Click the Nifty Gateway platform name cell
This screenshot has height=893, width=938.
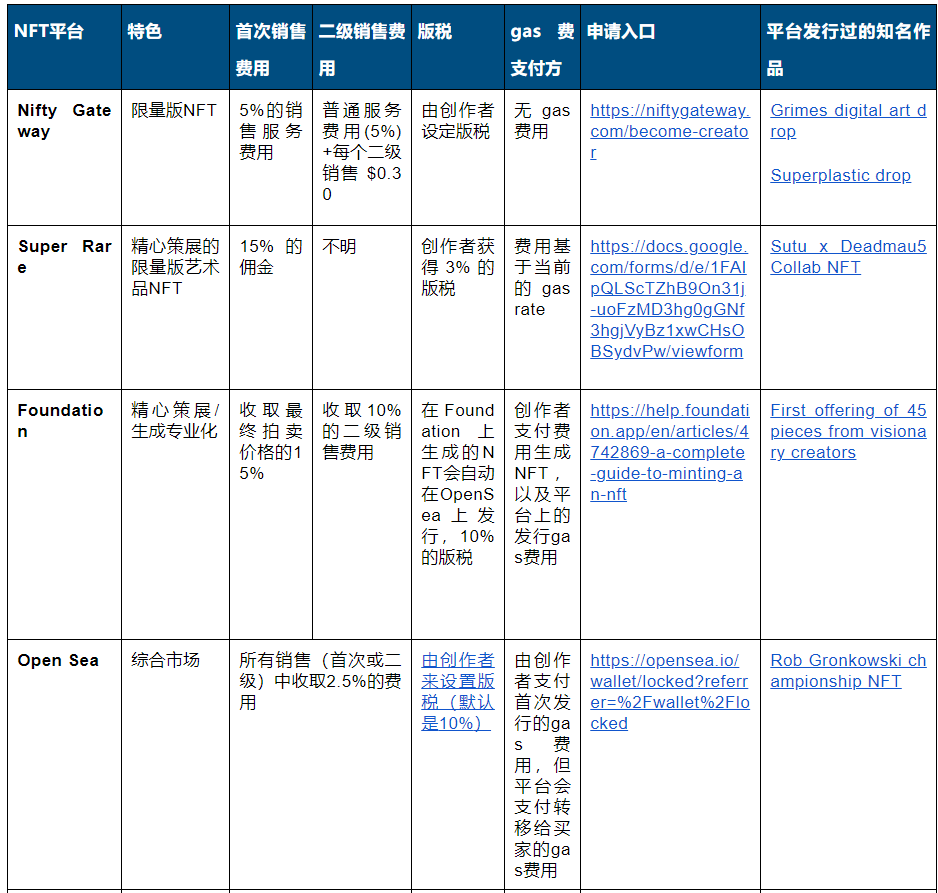[x=65, y=157]
